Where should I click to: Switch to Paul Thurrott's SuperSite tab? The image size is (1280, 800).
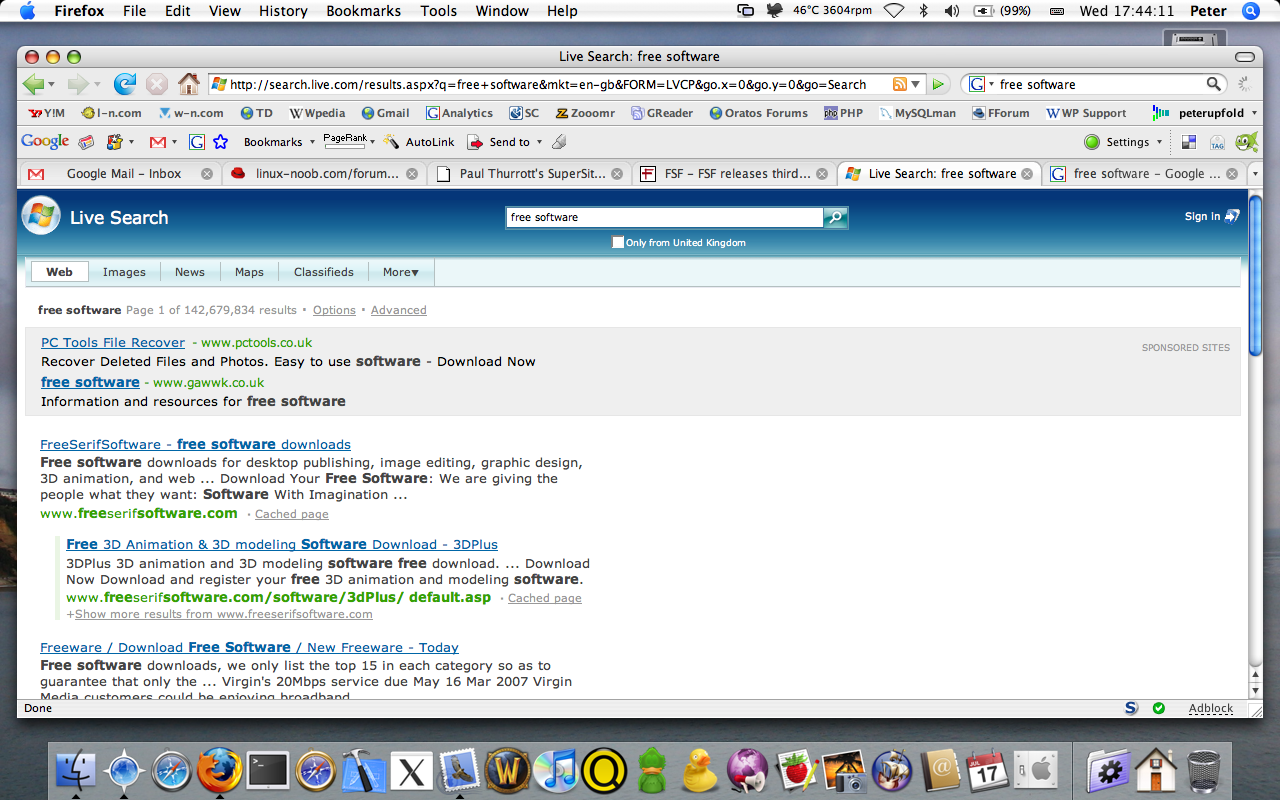coord(531,173)
